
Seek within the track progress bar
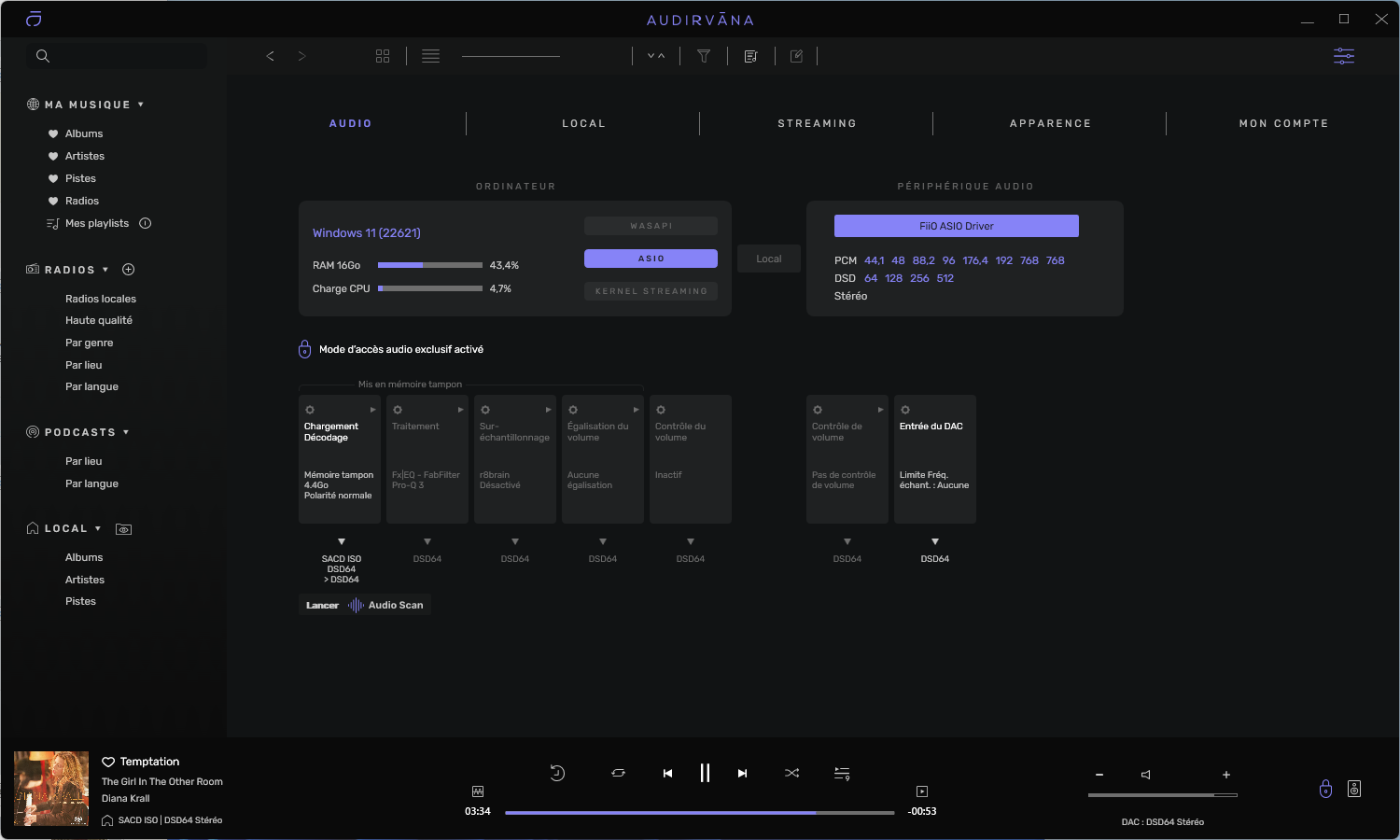tap(700, 813)
